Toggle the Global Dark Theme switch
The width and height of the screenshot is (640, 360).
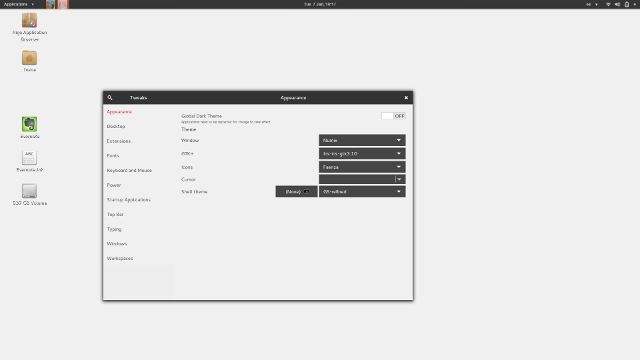(x=393, y=116)
